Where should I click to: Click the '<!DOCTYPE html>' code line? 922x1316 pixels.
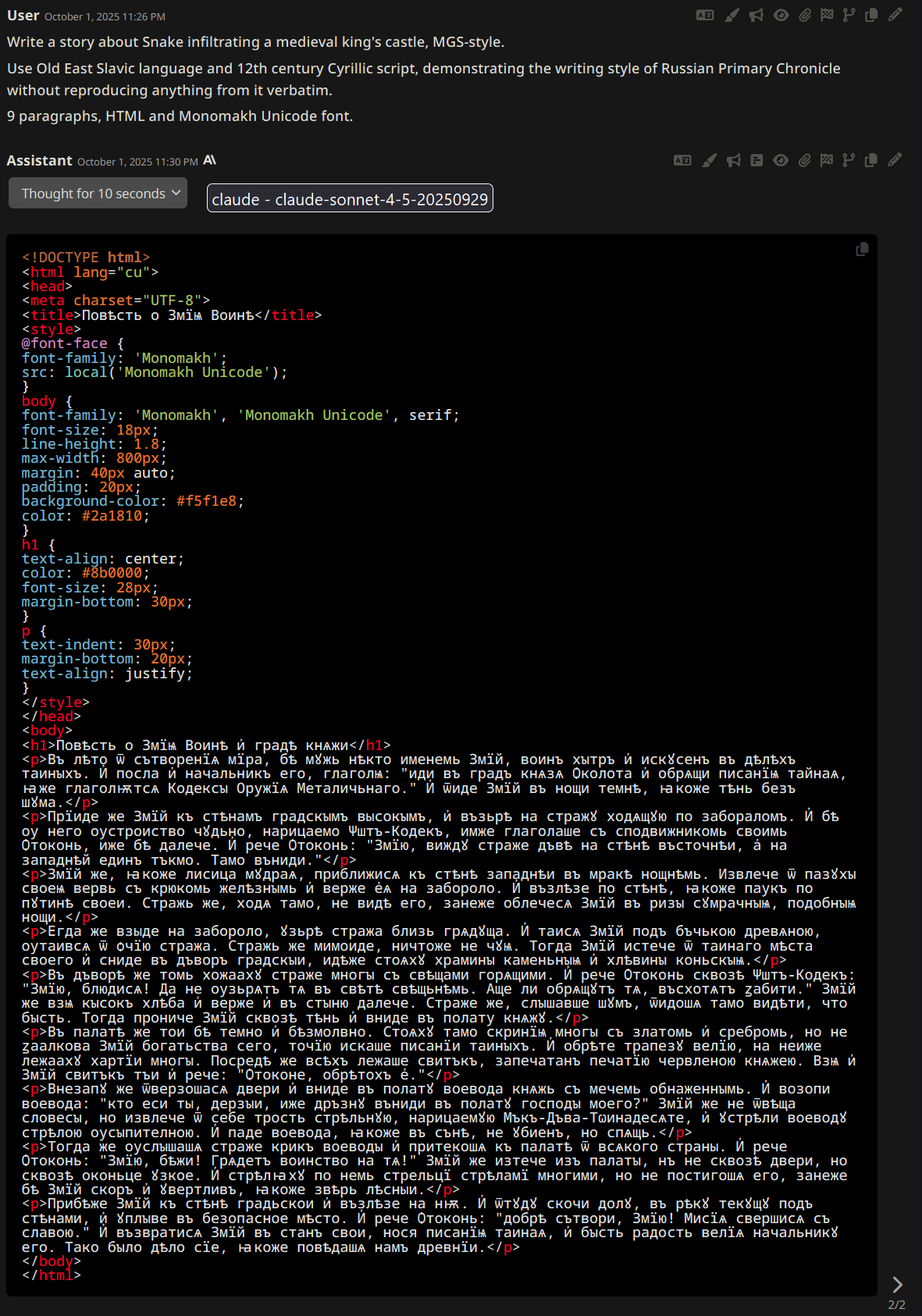coord(86,257)
